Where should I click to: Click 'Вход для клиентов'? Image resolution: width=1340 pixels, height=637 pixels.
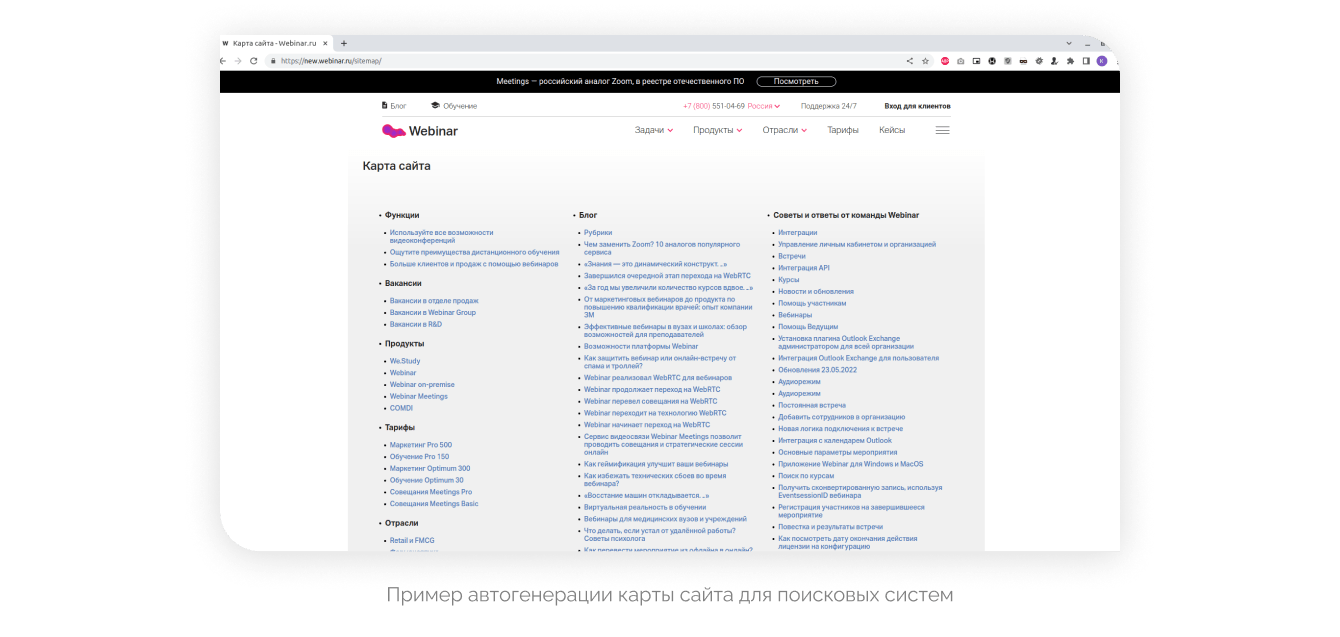pos(917,105)
